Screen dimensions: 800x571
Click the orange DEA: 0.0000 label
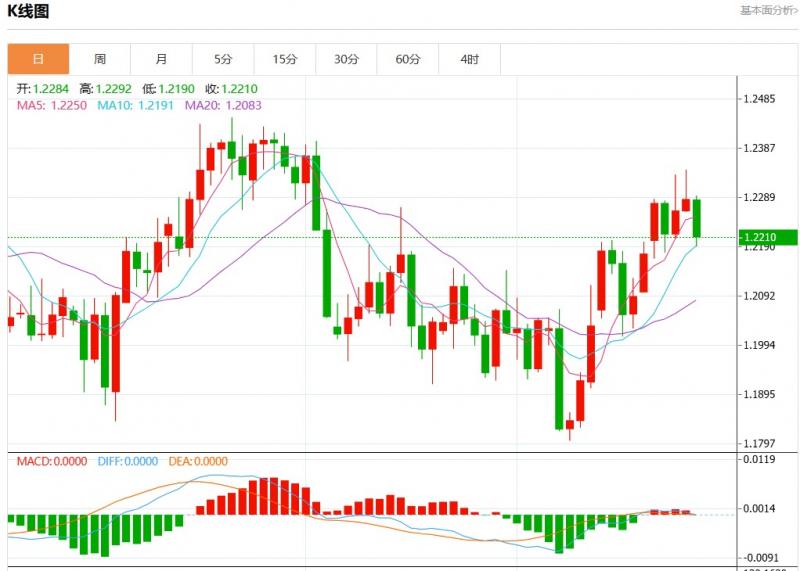[198, 461]
